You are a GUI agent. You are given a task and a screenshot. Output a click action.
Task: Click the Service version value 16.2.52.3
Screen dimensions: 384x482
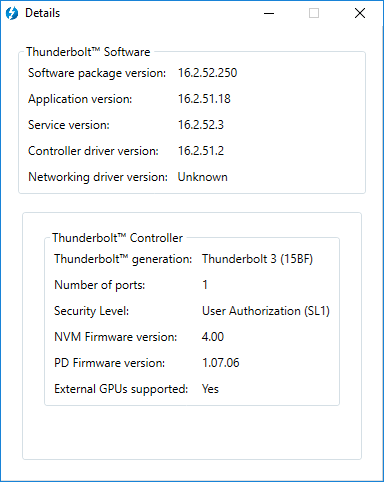201,125
